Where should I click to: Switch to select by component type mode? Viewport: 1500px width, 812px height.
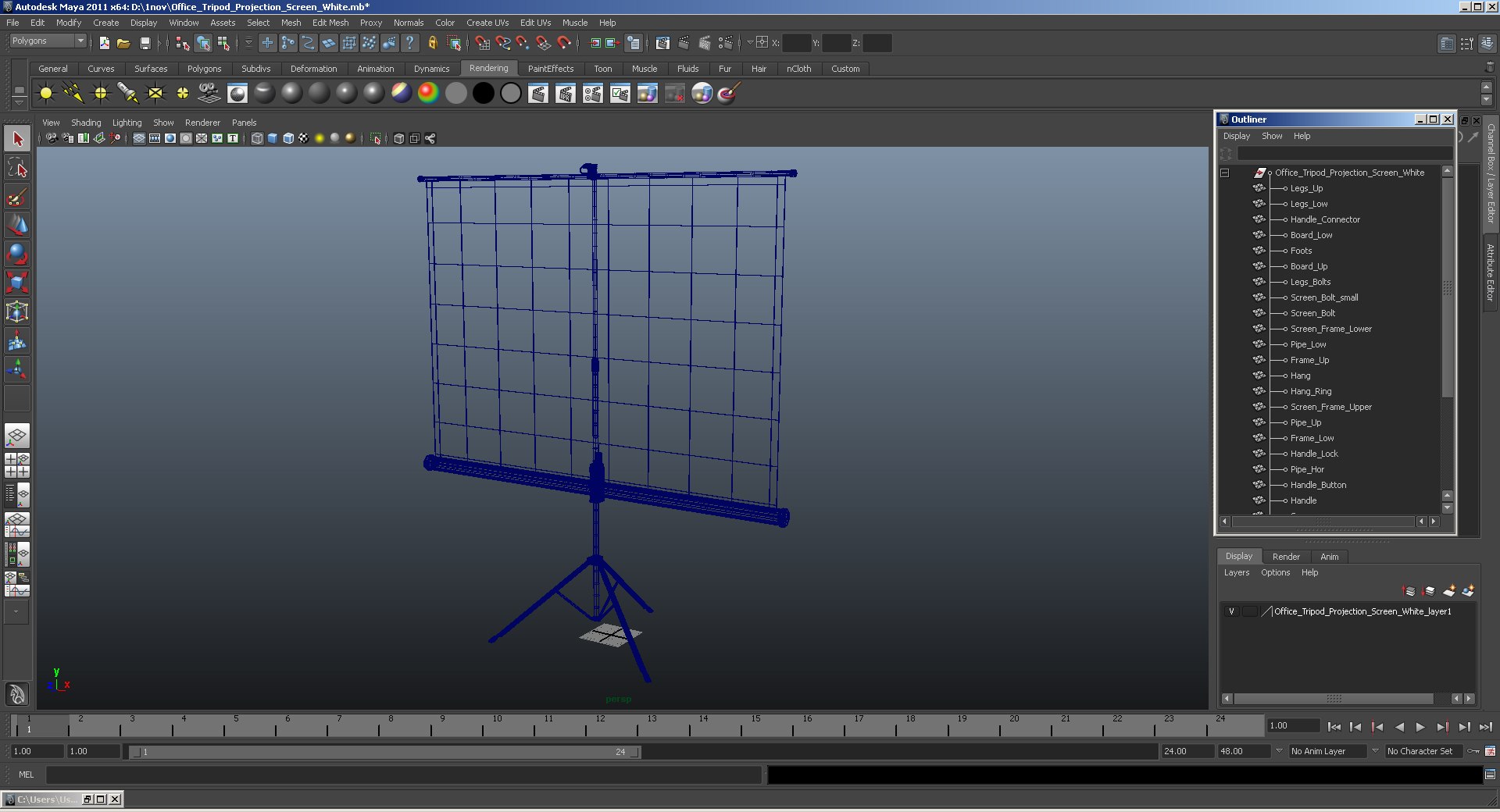(x=223, y=43)
